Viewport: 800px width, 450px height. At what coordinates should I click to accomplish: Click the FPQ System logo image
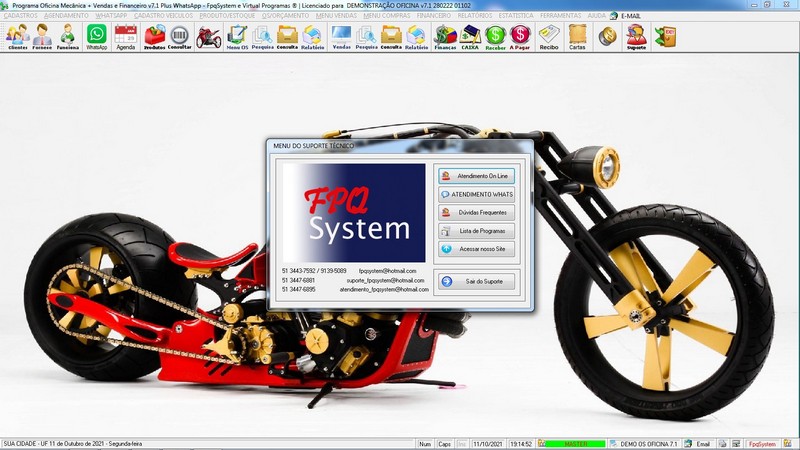click(x=354, y=213)
